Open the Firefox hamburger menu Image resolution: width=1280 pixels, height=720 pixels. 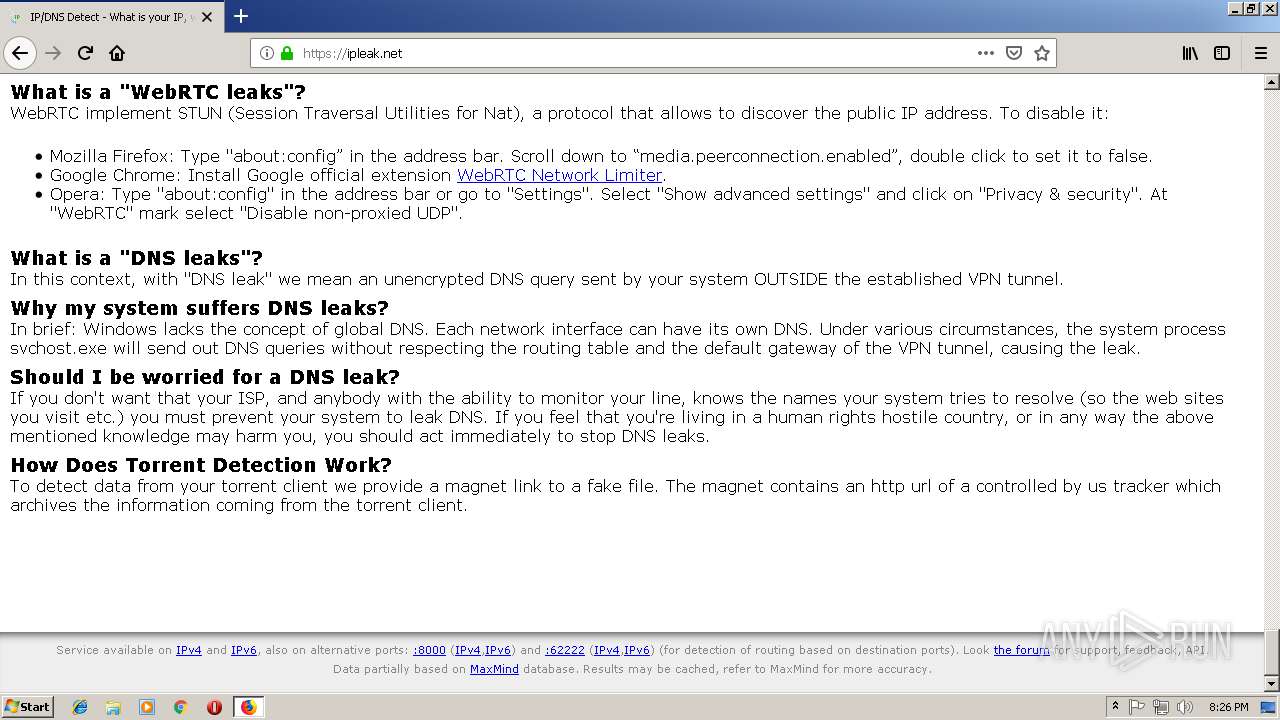click(x=1261, y=53)
